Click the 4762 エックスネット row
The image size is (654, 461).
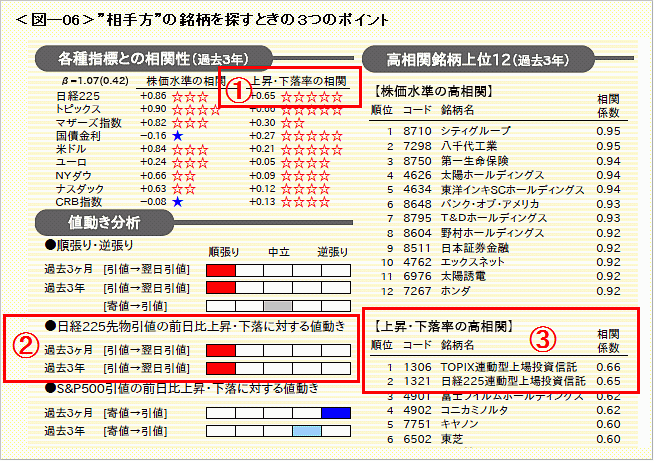pyautogui.click(x=499, y=262)
